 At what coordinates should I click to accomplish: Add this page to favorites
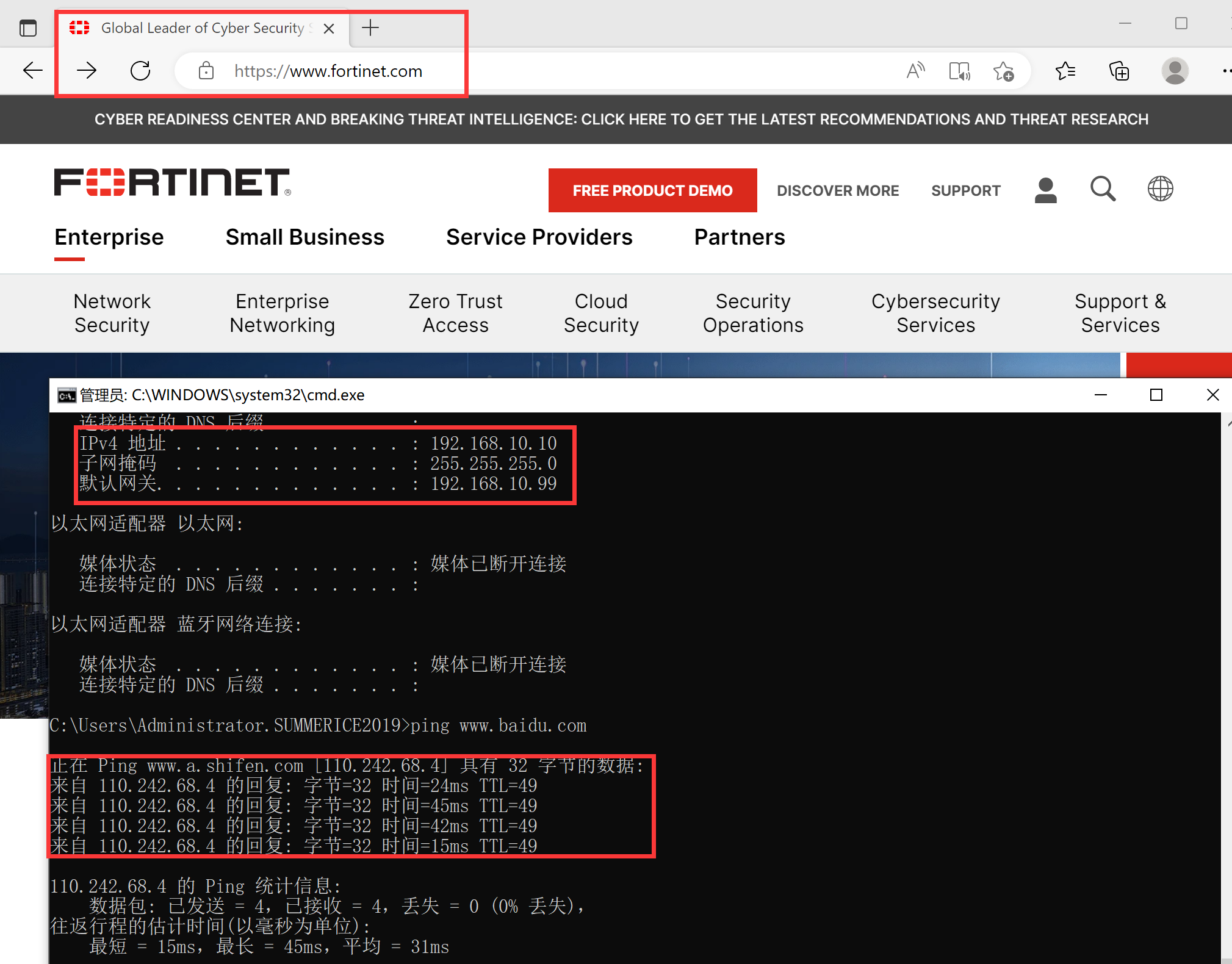[1003, 71]
